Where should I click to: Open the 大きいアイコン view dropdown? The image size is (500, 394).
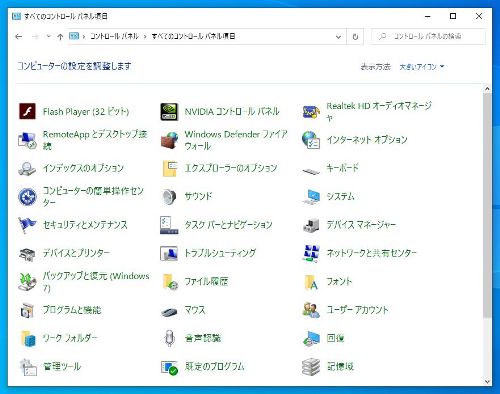click(x=422, y=67)
